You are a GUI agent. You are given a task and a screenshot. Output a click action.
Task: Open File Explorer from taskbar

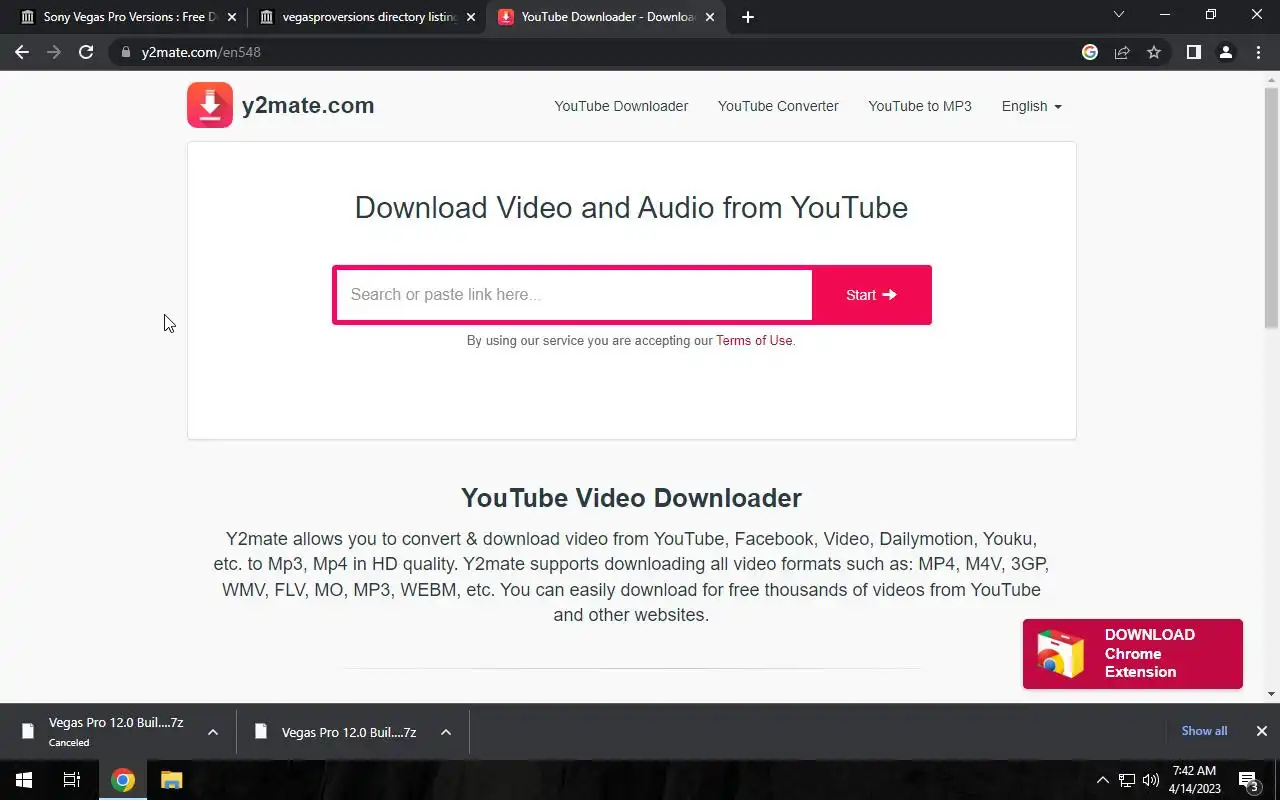coord(171,780)
